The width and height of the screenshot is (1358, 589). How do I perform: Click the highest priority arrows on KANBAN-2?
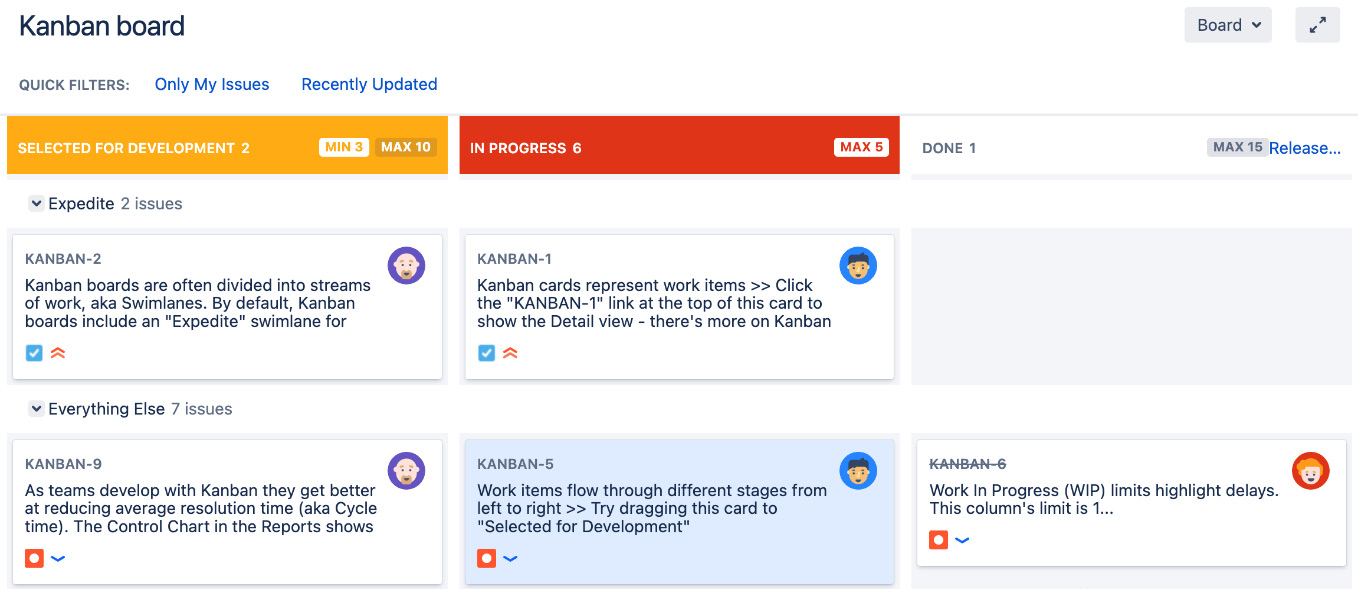coord(58,353)
